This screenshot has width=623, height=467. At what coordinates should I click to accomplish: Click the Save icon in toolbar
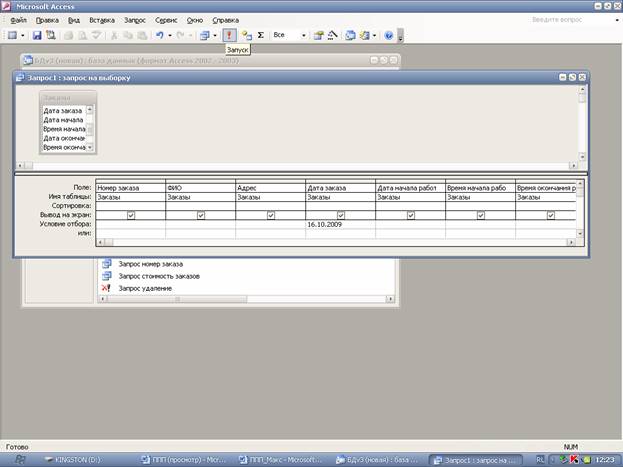click(x=37, y=35)
